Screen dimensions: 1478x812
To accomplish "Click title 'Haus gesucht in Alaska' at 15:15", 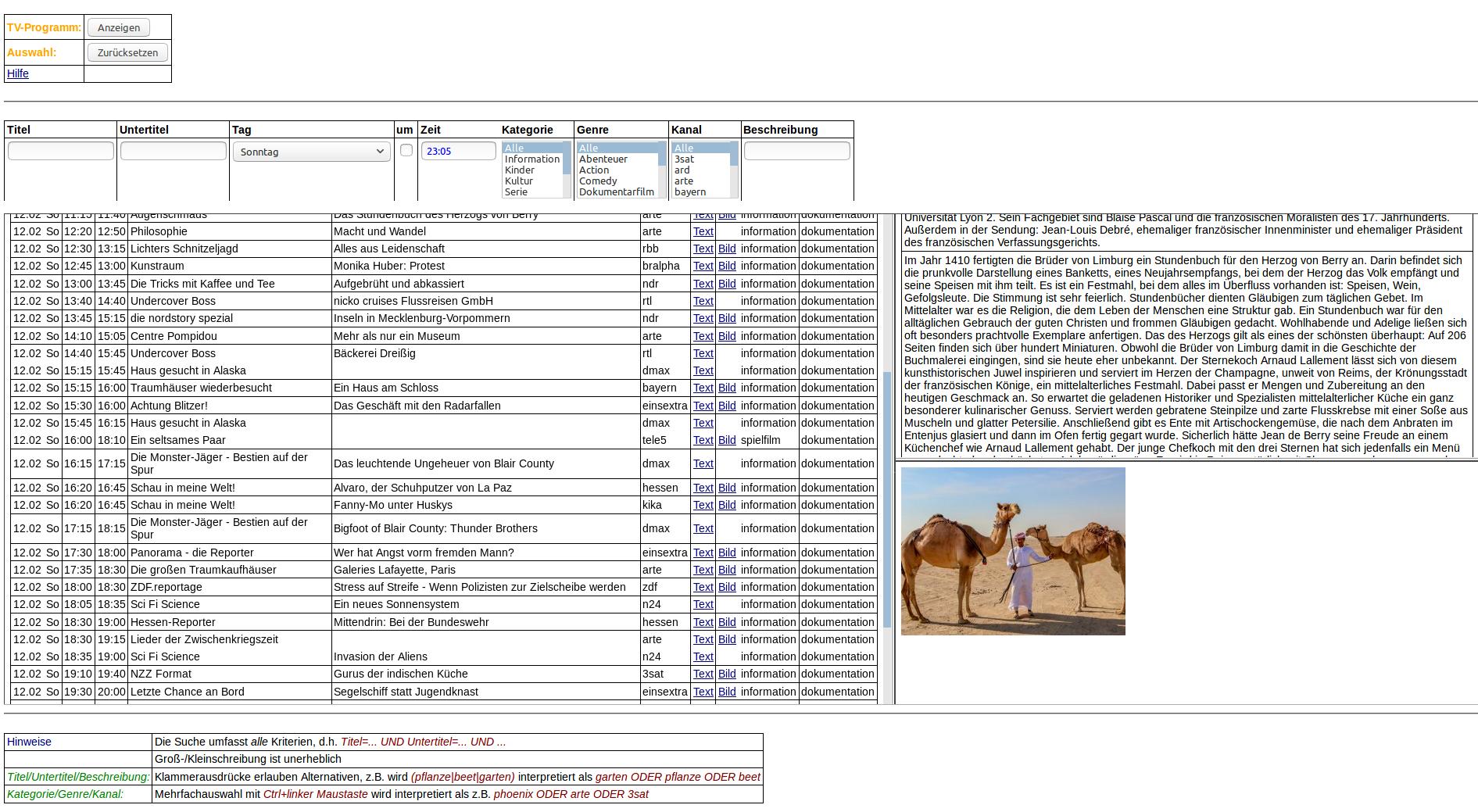I will (x=188, y=370).
